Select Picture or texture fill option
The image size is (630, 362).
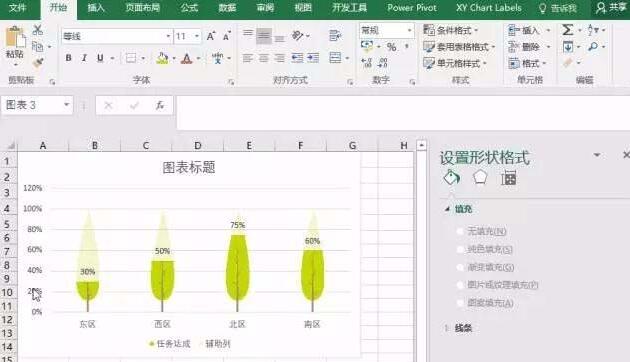coord(460,285)
